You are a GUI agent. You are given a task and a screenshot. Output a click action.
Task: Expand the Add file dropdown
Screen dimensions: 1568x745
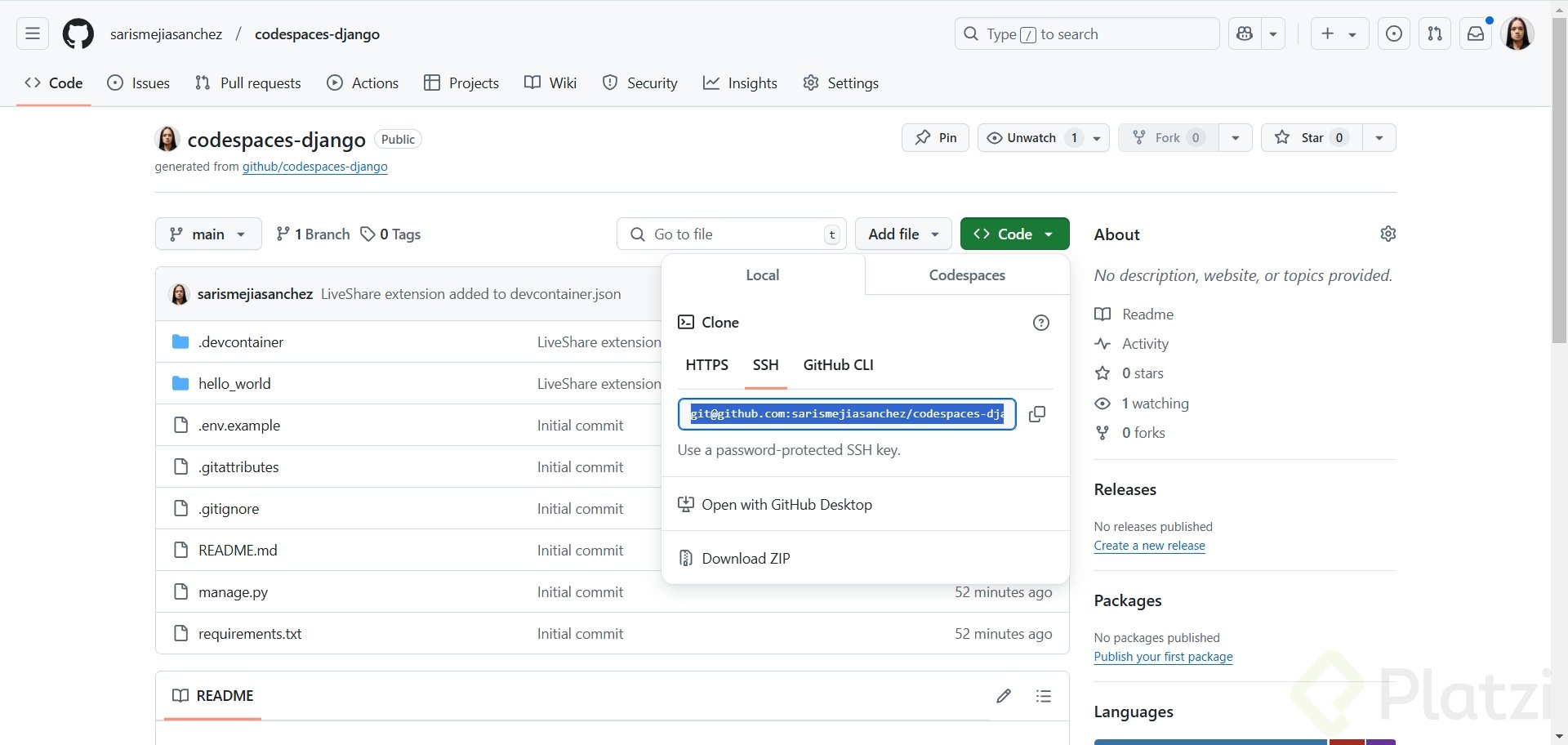(902, 234)
